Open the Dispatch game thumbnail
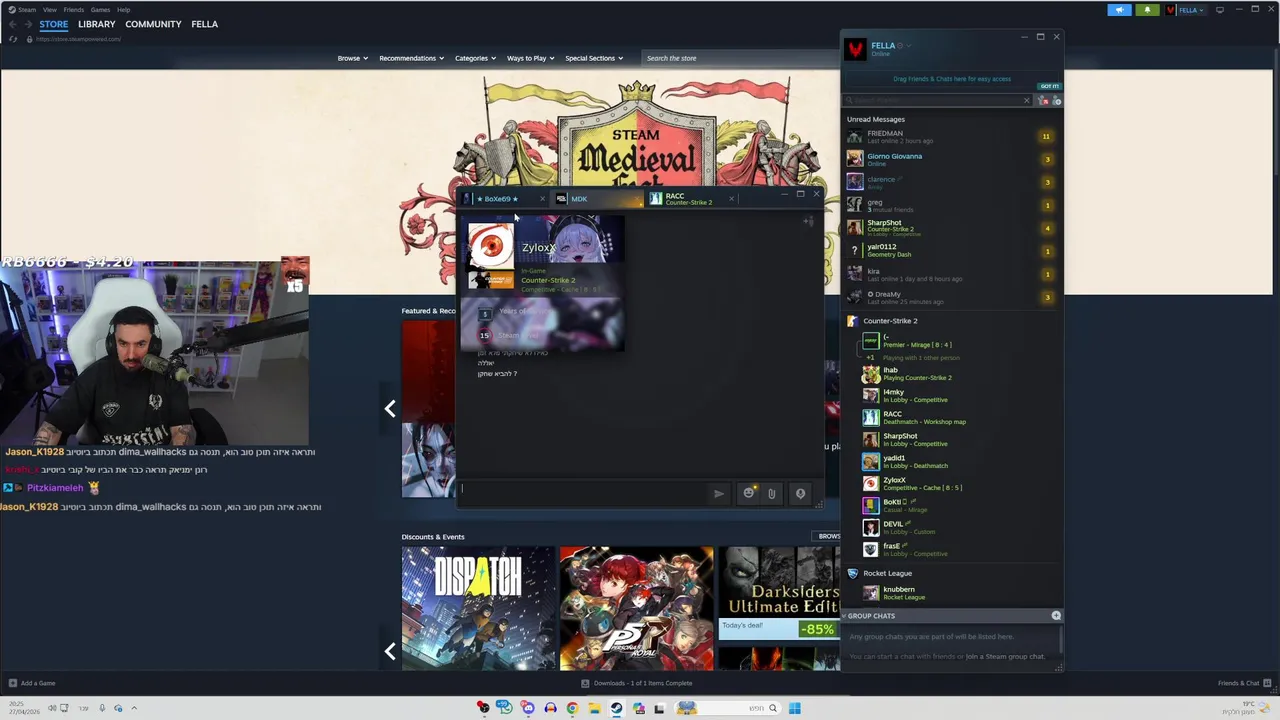The image size is (1280, 720). [478, 608]
